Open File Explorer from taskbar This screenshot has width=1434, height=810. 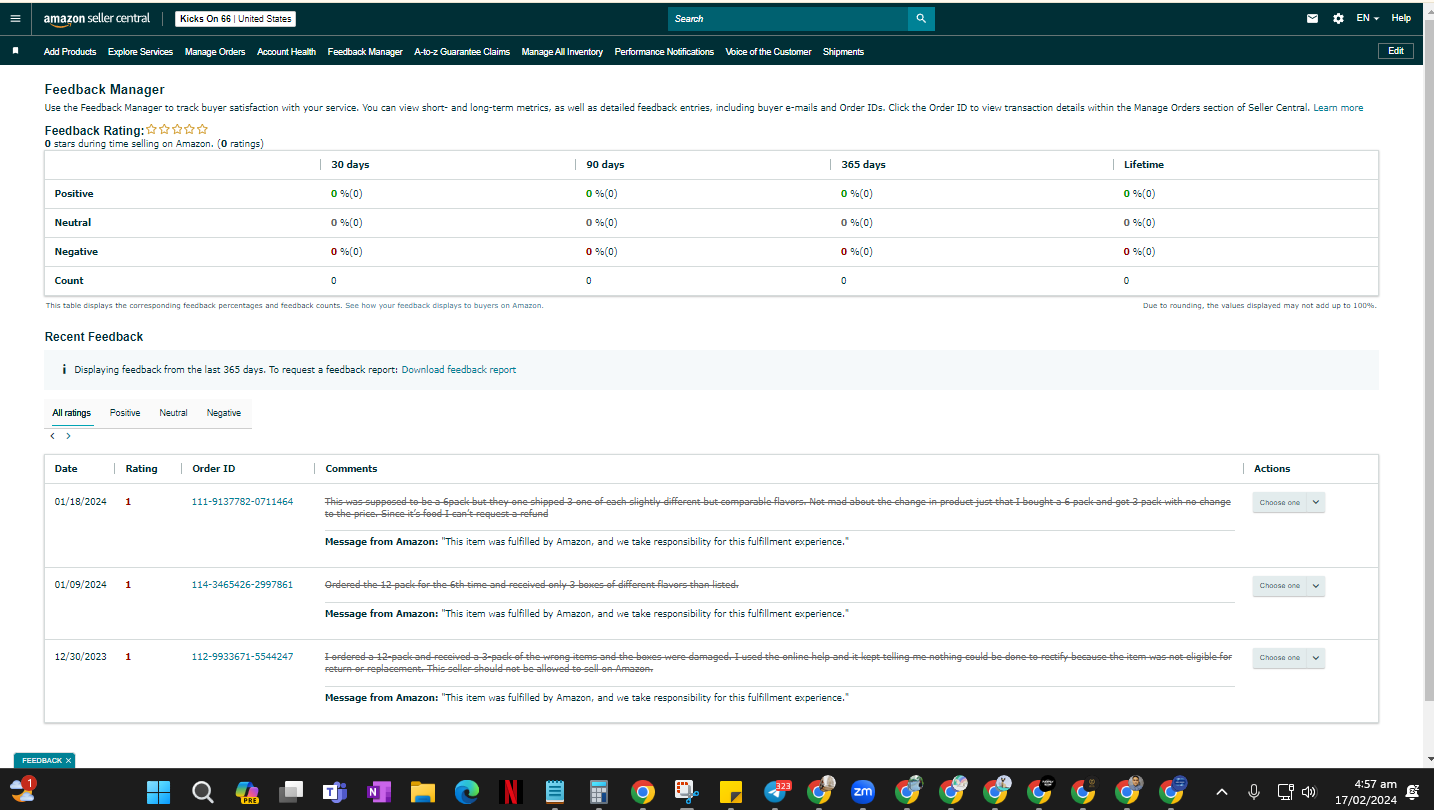click(x=422, y=793)
